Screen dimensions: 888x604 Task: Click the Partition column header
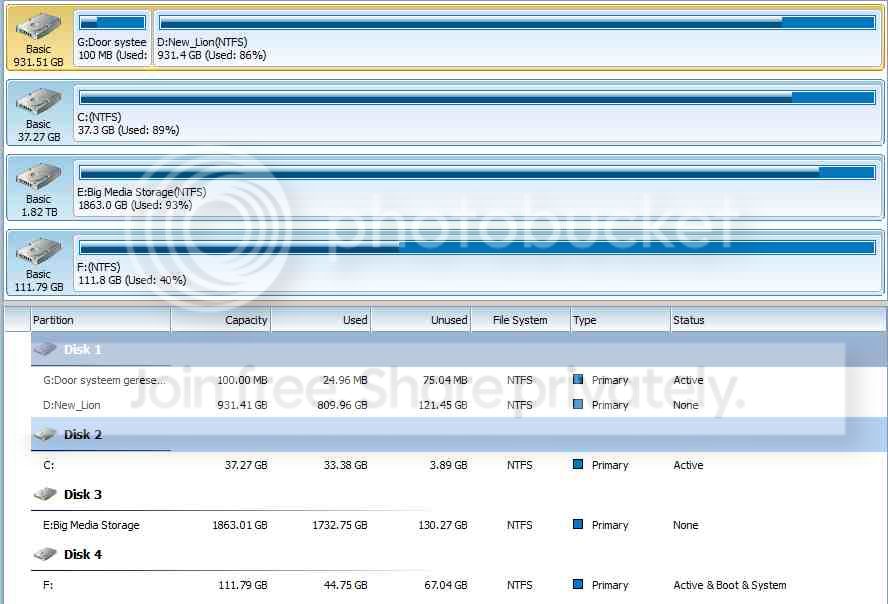(100, 320)
